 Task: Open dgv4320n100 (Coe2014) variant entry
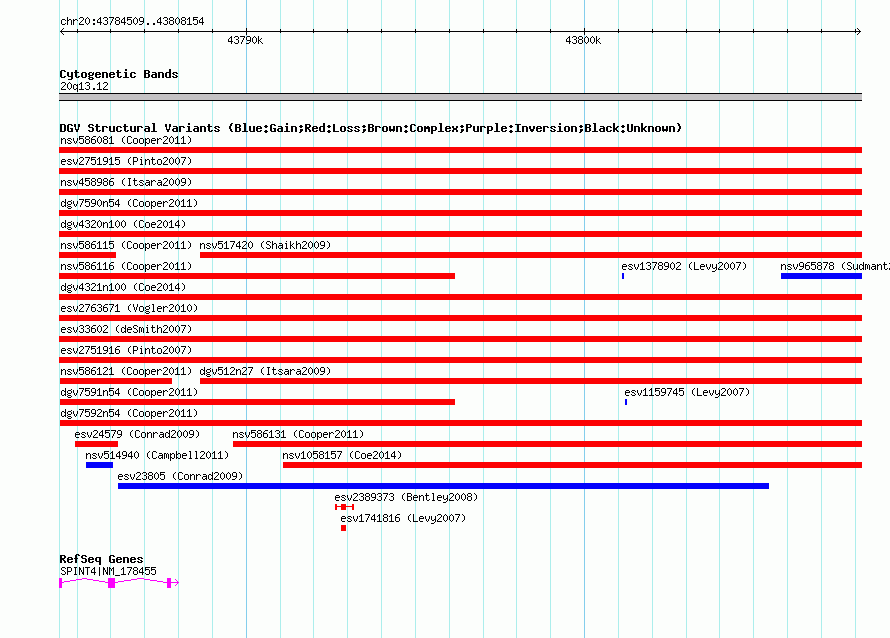123,224
